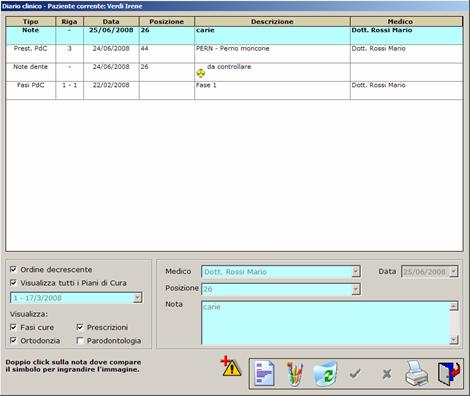470x396 pixels.
Task: Select the Note row dated 25/06/2008
Action: pyautogui.click(x=234, y=35)
